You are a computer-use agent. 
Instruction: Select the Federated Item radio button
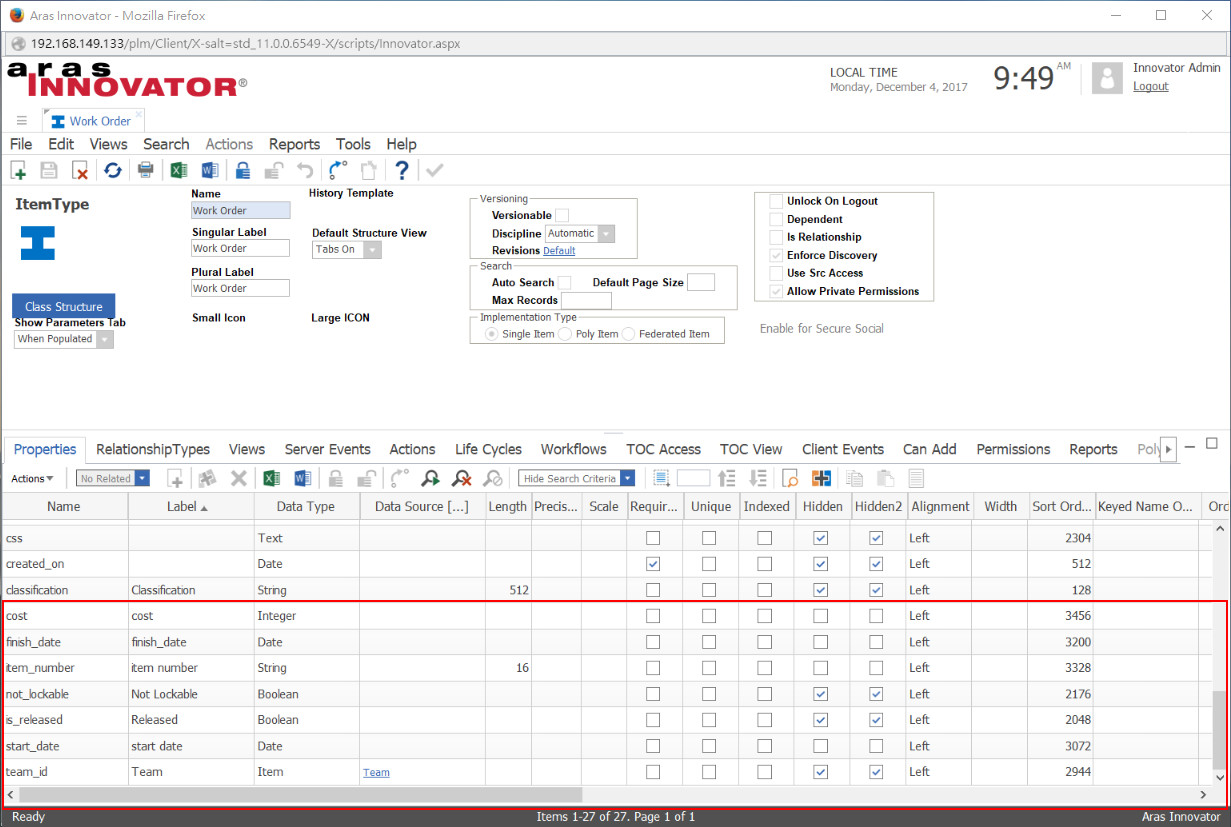[629, 334]
